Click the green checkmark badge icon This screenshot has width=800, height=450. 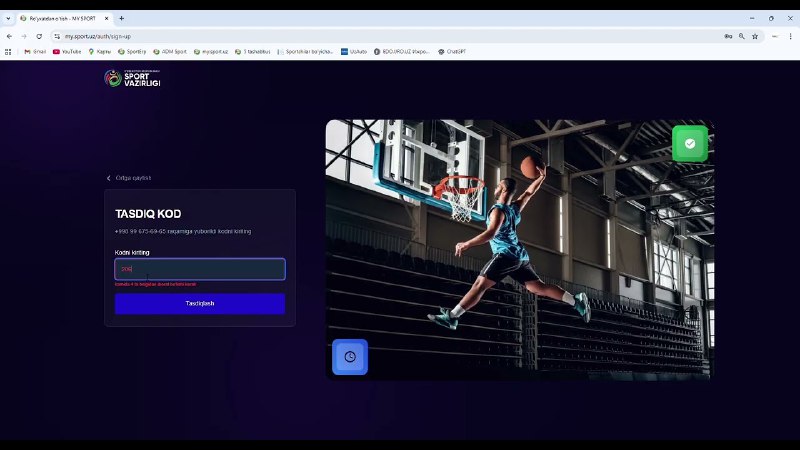(689, 144)
